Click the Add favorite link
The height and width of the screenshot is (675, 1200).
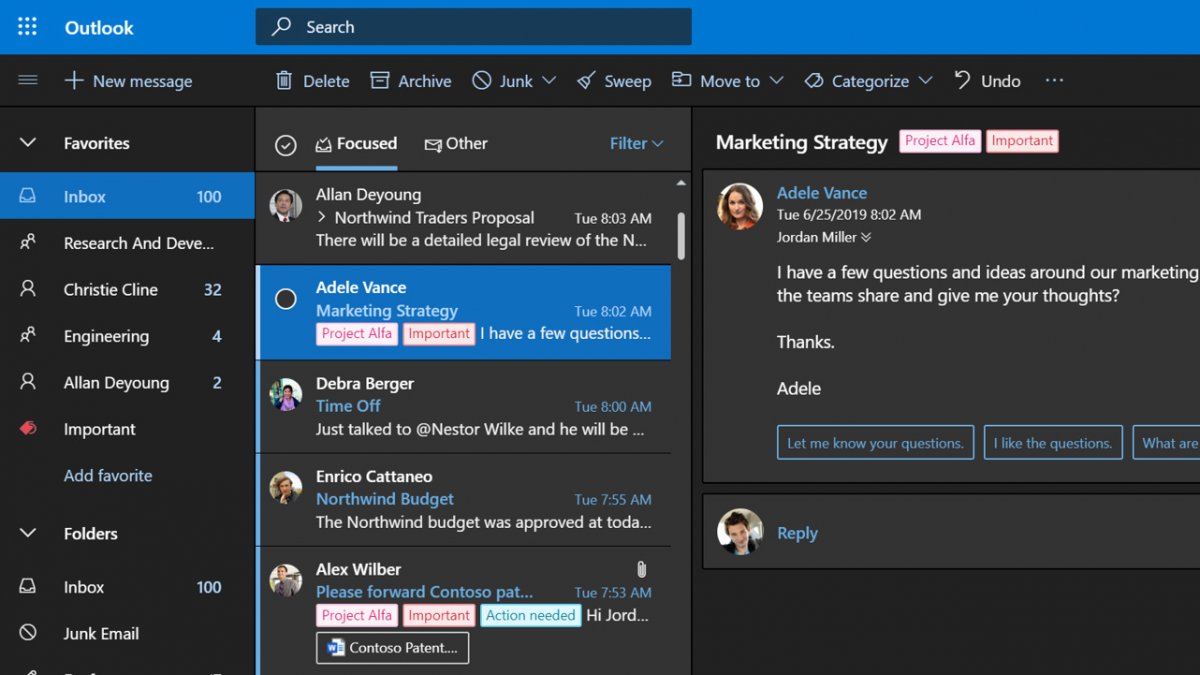click(x=108, y=476)
